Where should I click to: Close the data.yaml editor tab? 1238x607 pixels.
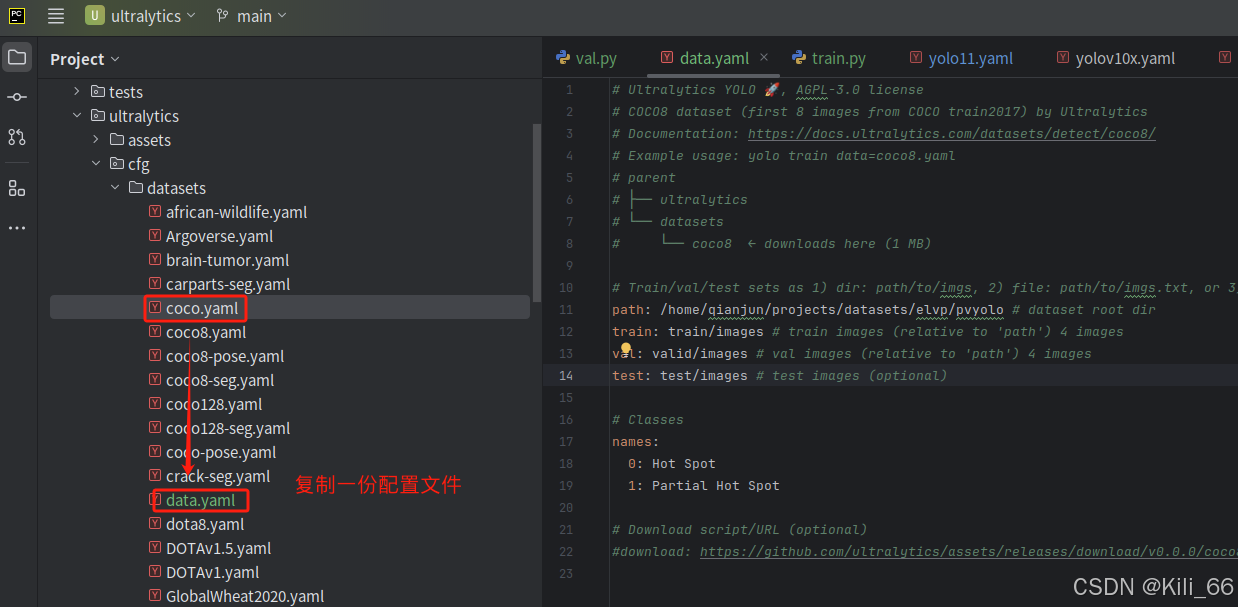(x=765, y=59)
